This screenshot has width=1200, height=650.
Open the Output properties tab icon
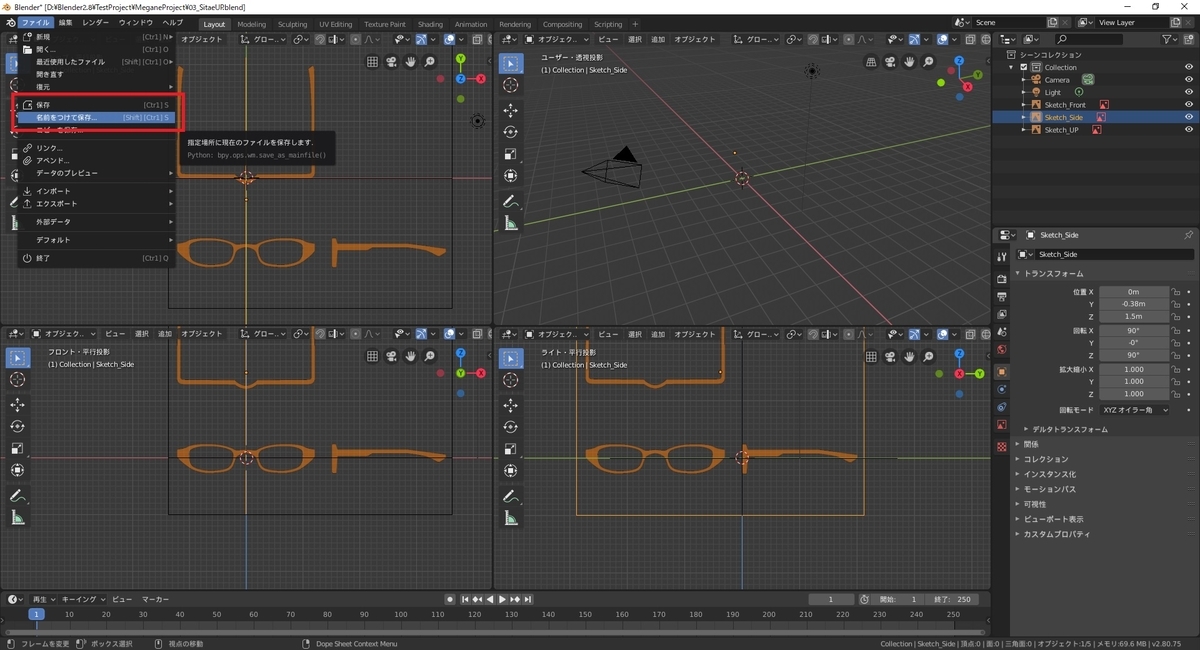point(1002,296)
